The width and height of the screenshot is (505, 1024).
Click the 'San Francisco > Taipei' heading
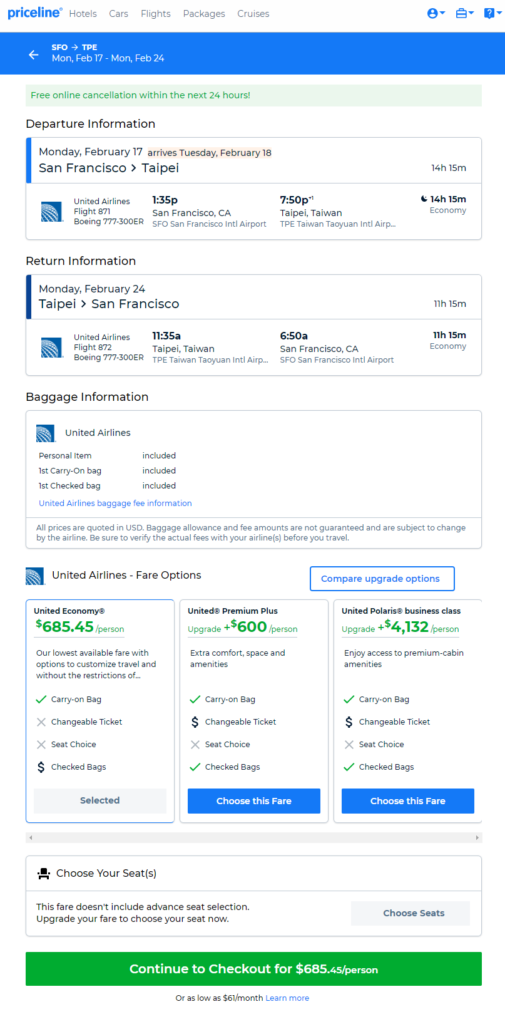[108, 168]
